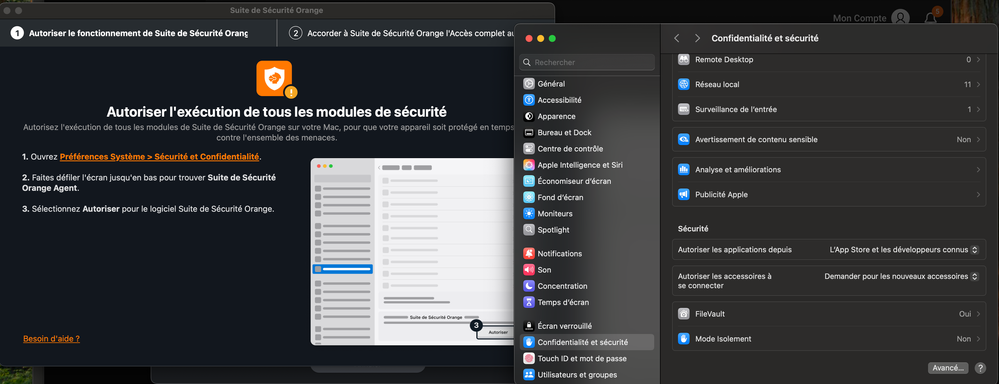Image resolution: width=999 pixels, height=384 pixels.
Task: Open Préférences Système > Sécurité et Confidentialité link
Action: (x=159, y=157)
